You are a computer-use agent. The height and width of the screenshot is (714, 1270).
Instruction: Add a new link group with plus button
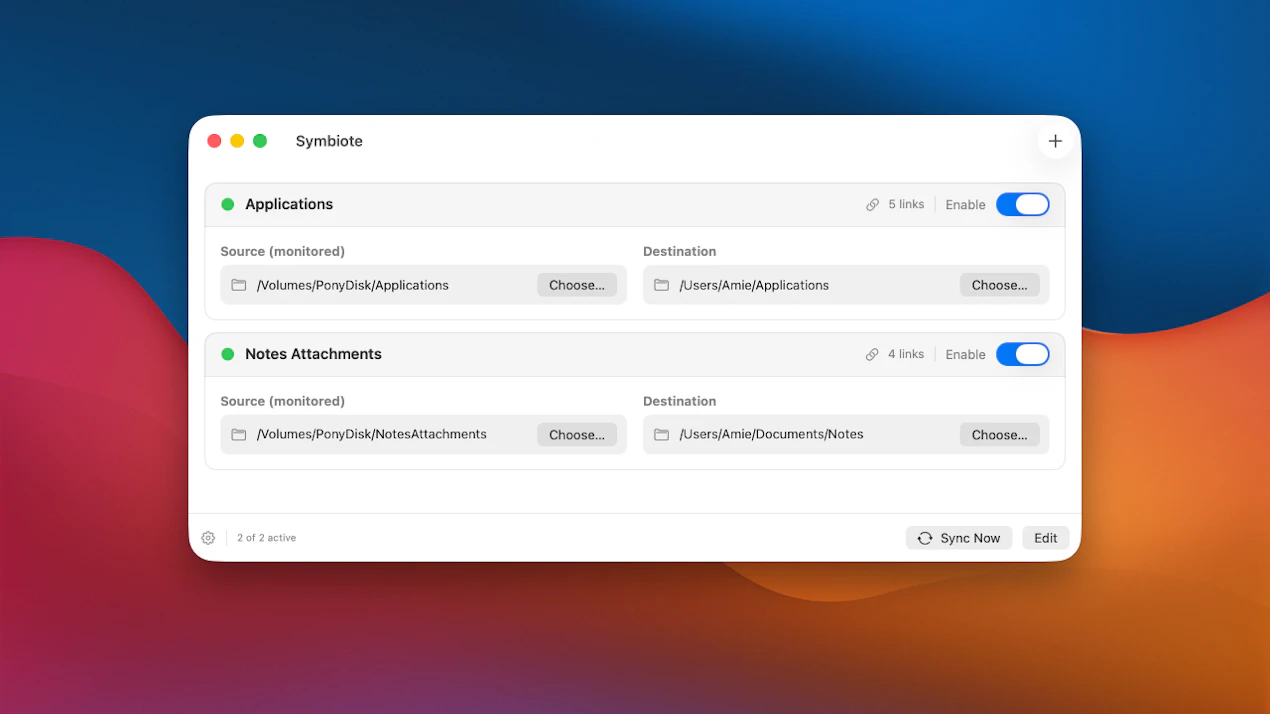[x=1055, y=141]
